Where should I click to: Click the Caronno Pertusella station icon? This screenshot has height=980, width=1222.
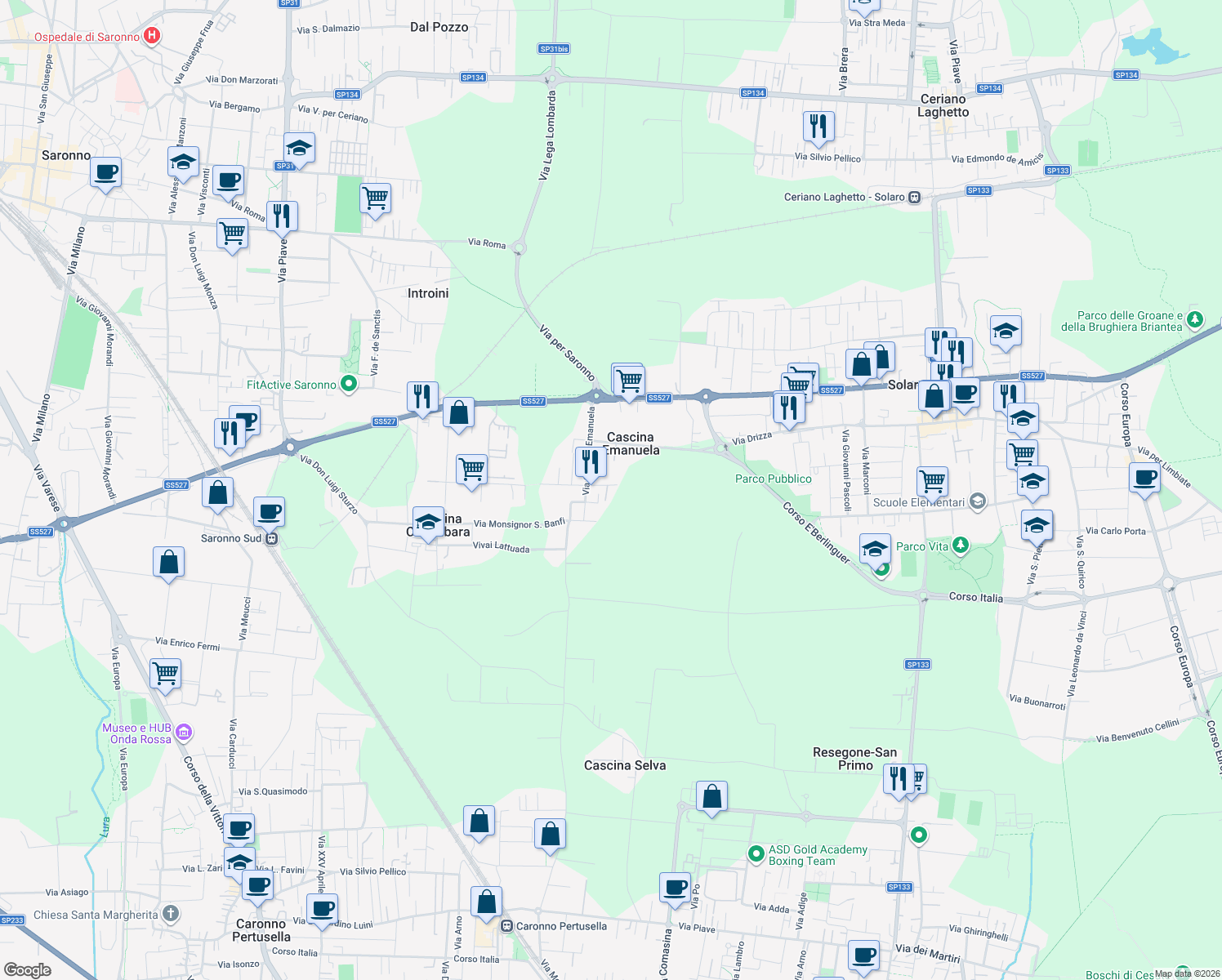coord(505,926)
